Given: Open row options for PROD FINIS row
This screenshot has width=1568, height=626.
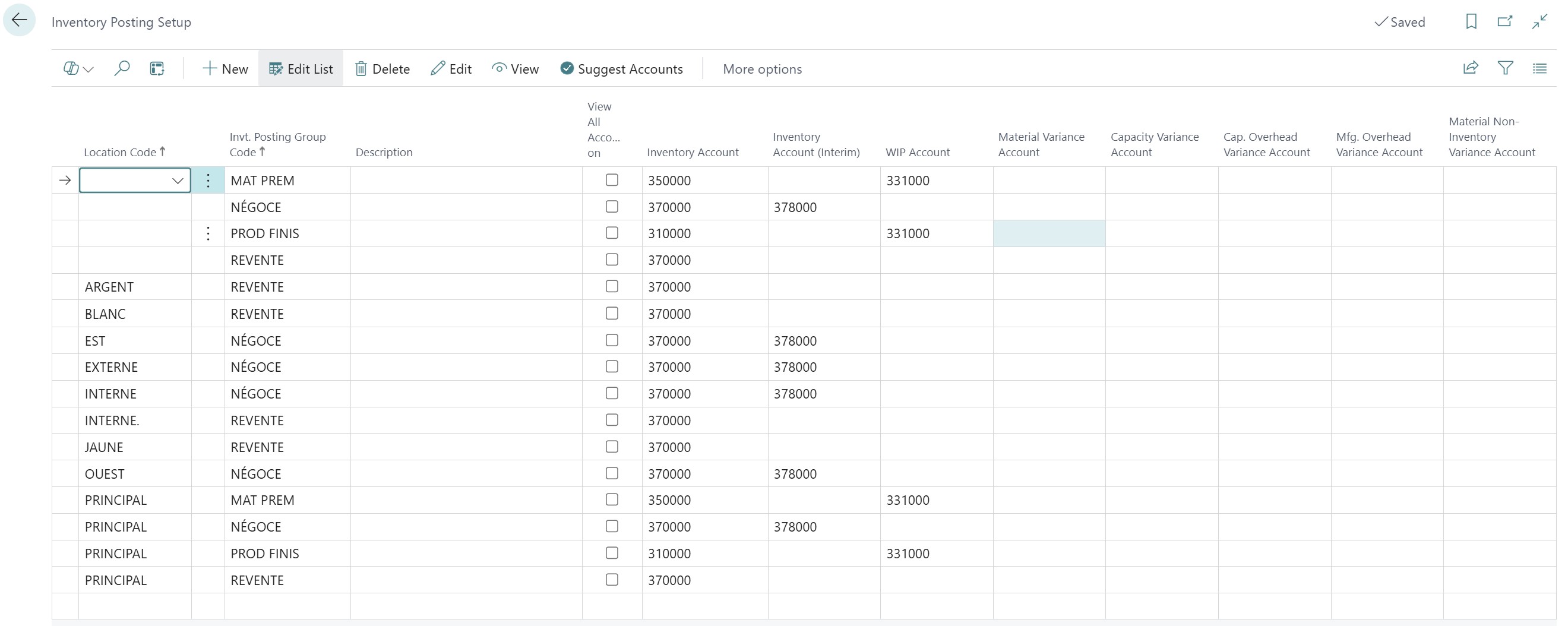Looking at the screenshot, I should click(208, 234).
